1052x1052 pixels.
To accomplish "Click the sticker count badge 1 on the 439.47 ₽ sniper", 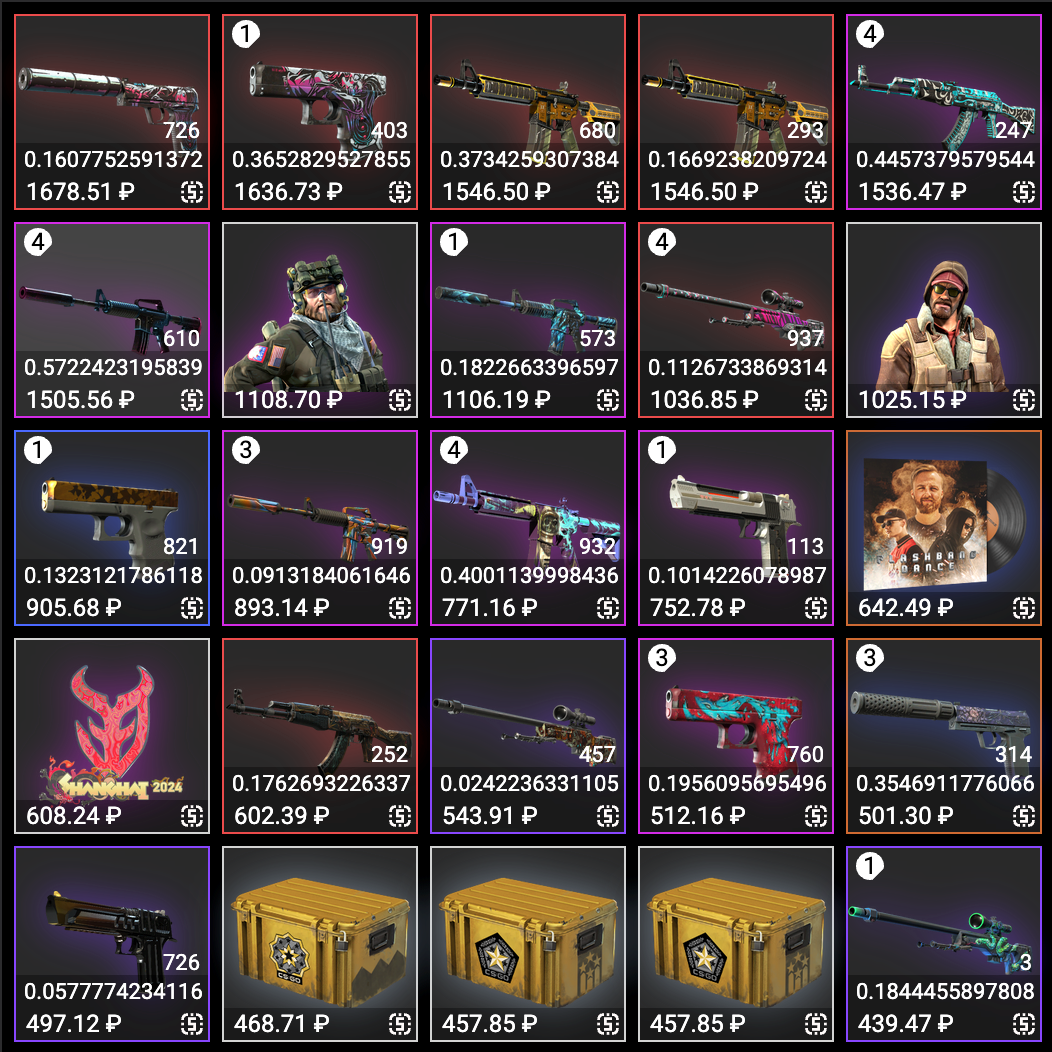I will pos(870,865).
